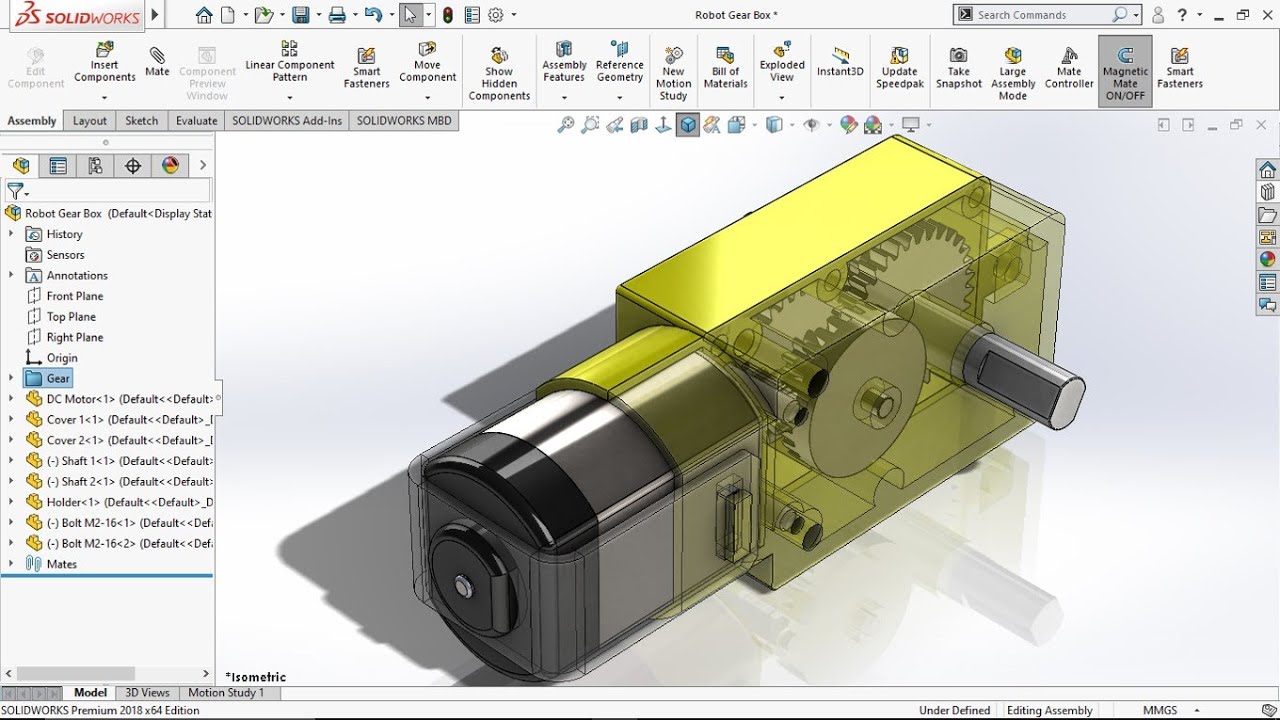This screenshot has width=1280, height=720.
Task: Click Zoom to Area icon
Action: (590, 125)
